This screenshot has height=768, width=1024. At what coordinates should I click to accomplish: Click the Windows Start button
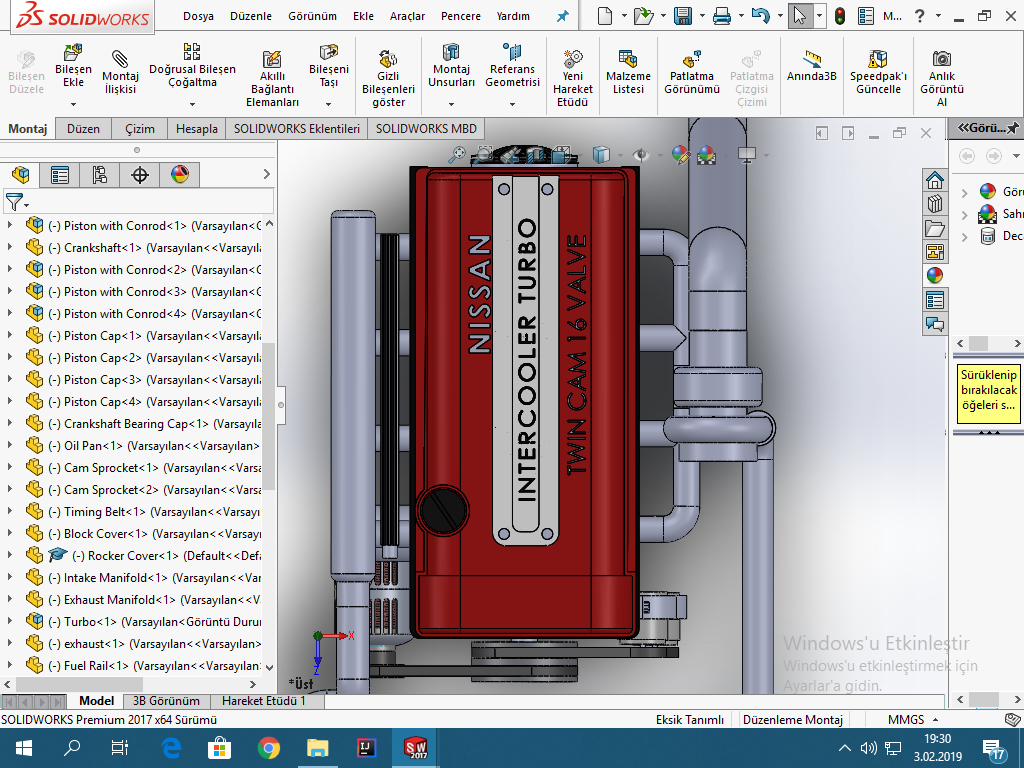tap(24, 748)
